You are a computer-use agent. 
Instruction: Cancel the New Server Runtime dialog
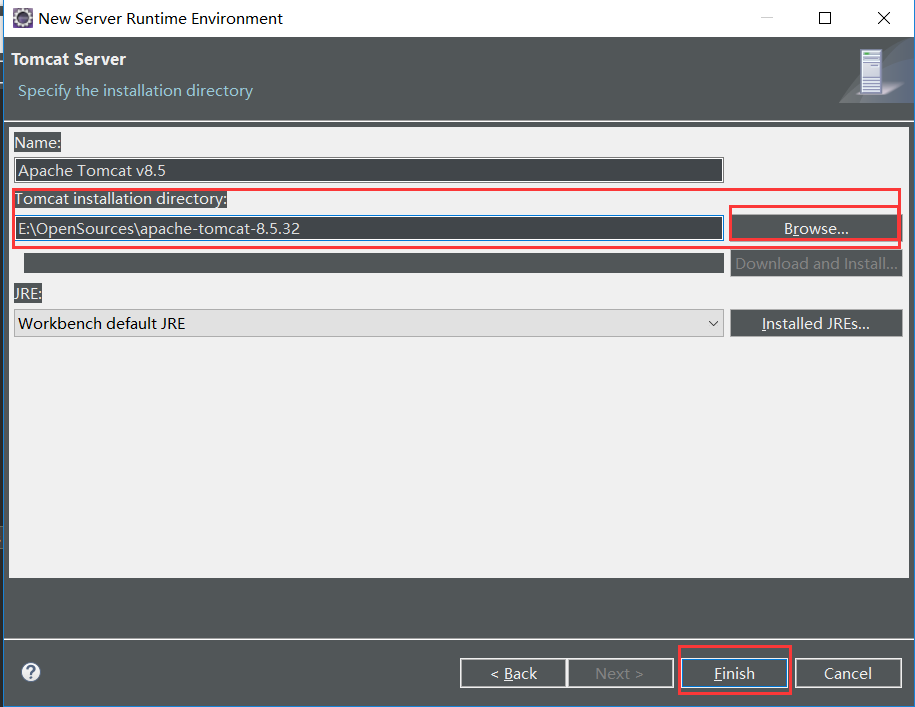848,673
